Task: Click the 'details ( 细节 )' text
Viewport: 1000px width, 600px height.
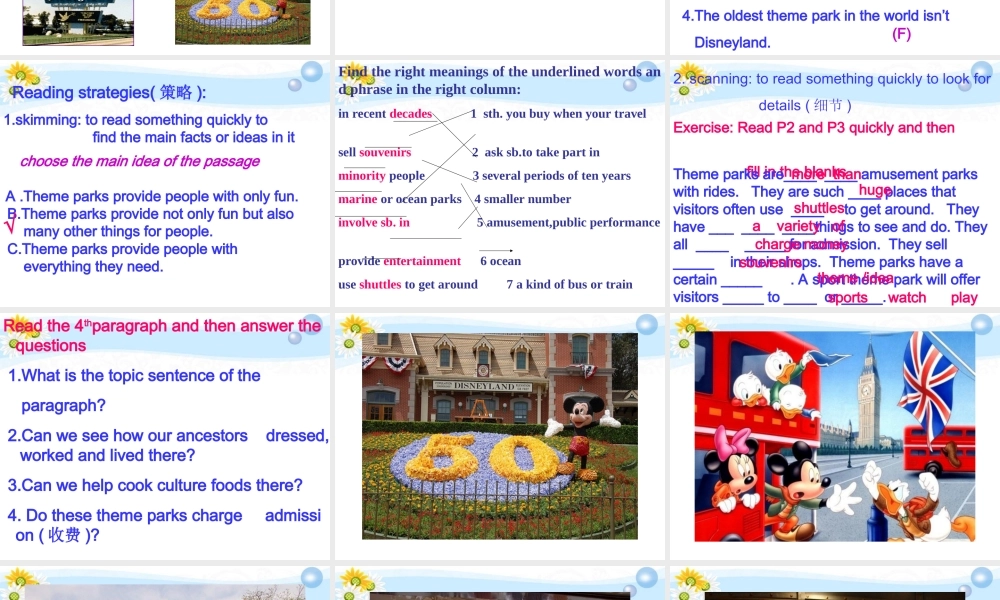Action: (805, 105)
